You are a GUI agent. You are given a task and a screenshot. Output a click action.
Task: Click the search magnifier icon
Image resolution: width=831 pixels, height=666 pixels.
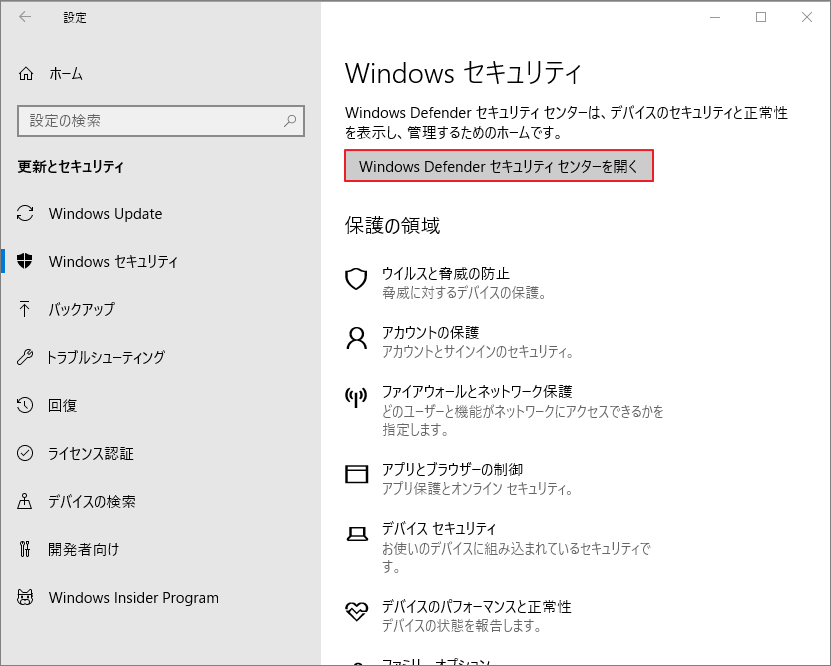(x=290, y=121)
